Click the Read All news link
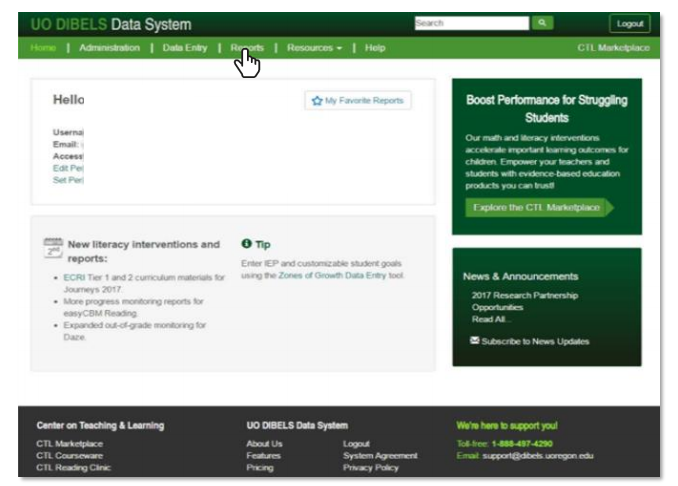 (x=490, y=319)
